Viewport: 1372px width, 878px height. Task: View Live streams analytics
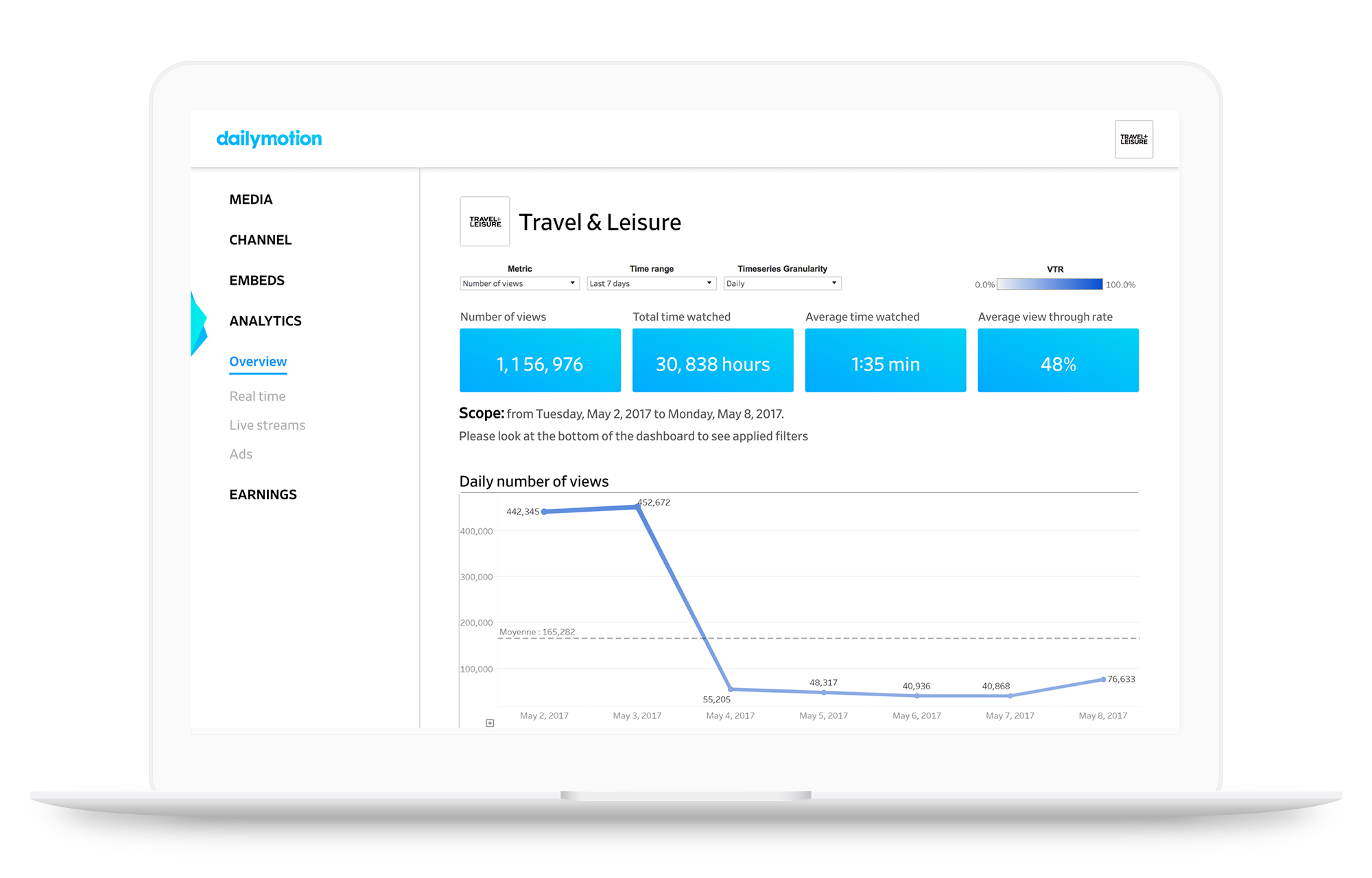pos(267,425)
